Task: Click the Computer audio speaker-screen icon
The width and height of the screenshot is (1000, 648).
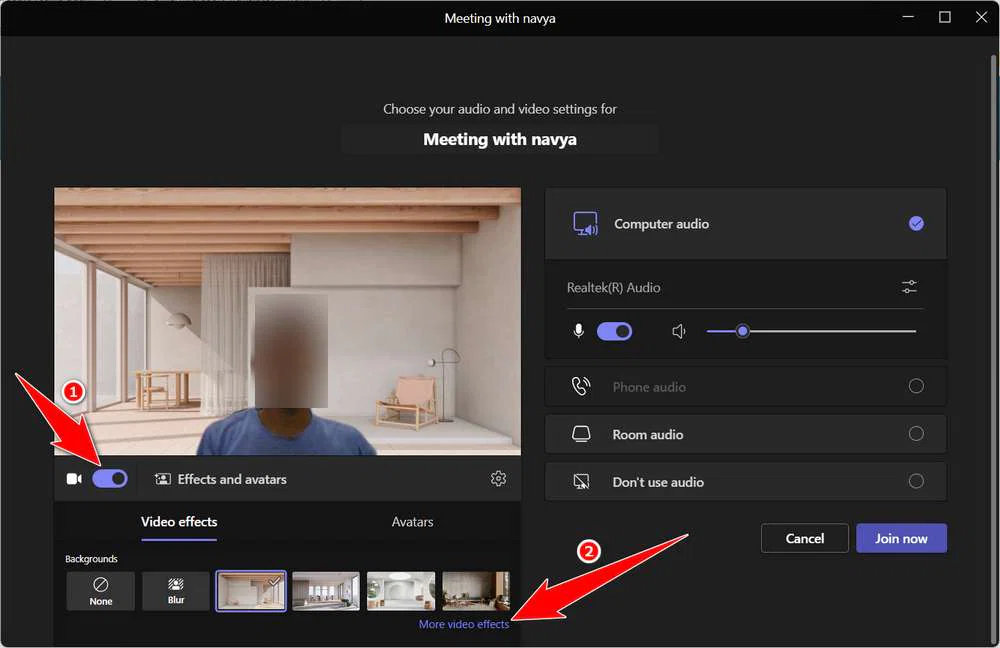Action: point(585,223)
